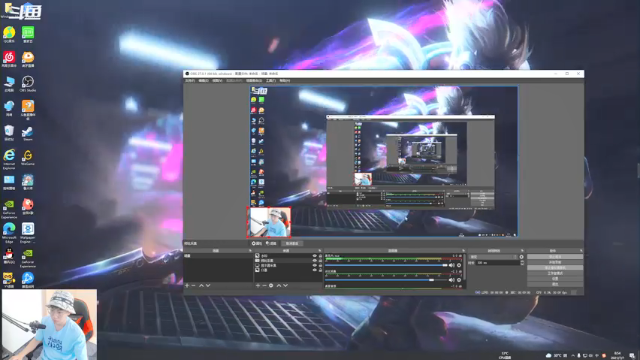Open Steam desktop shortcut
640x360 pixels.
click(x=28, y=133)
